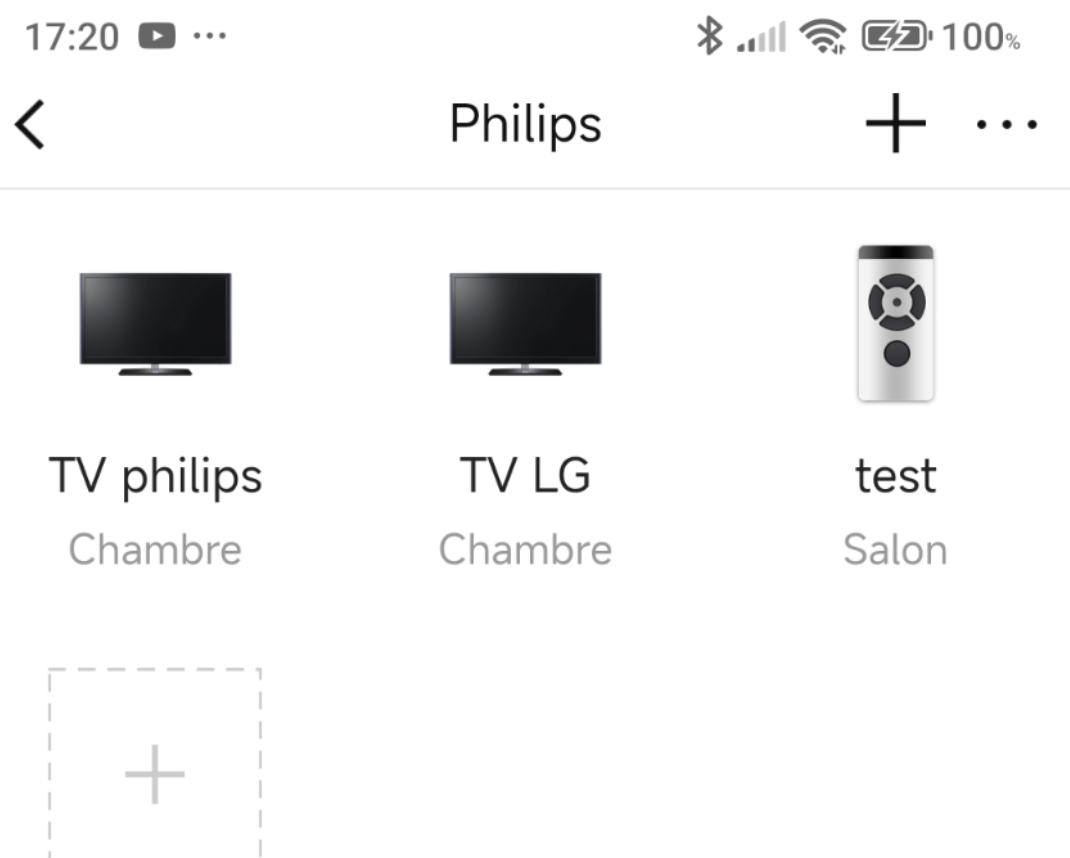Tap the gray plus inside dashed box
Screen dimensions: 1070x858
[155, 773]
